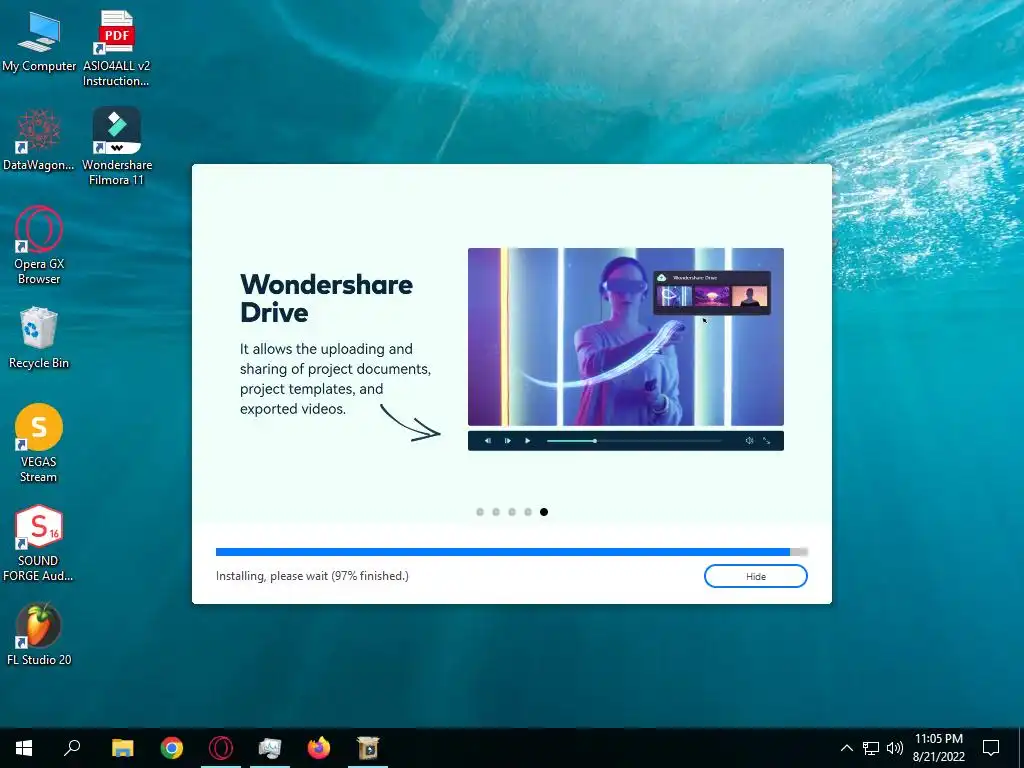Open the clock showing 11:05 PM
Screen dimensions: 1024x768
938,748
